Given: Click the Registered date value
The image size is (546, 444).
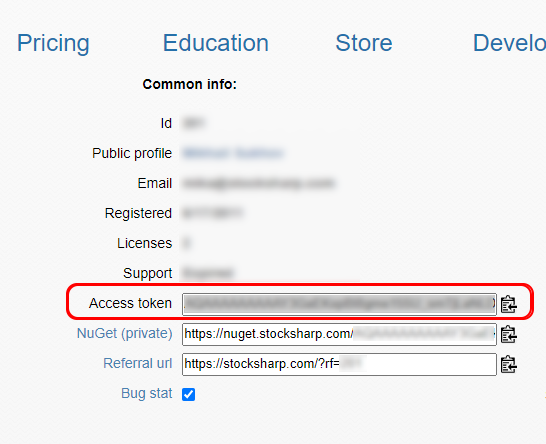Looking at the screenshot, I should point(212,213).
